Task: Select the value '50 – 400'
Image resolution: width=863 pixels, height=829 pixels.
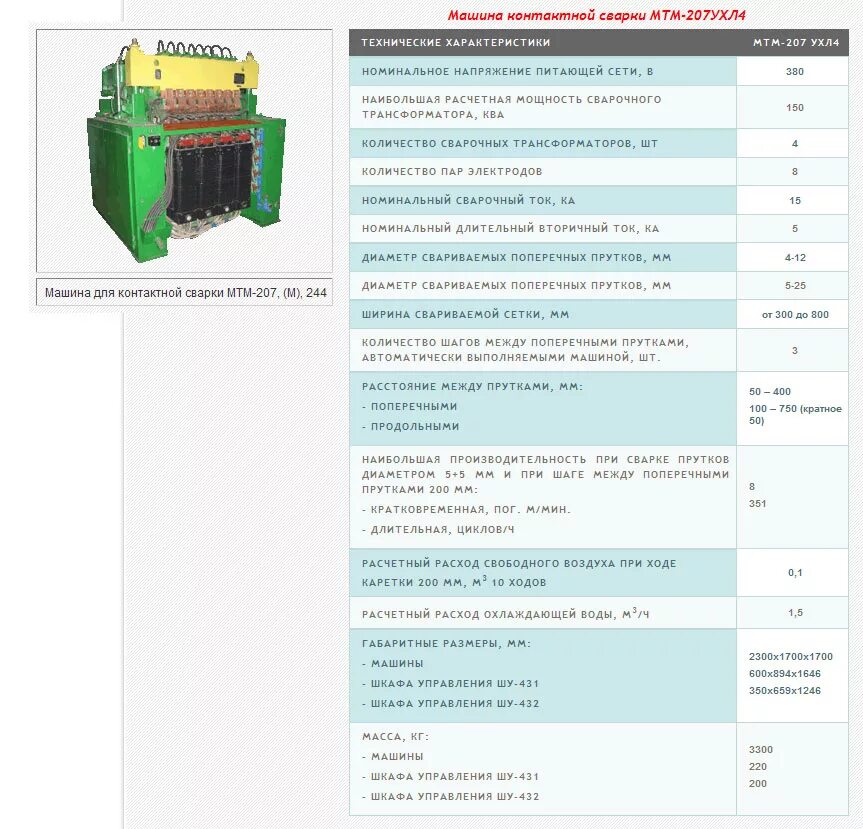Action: (770, 391)
